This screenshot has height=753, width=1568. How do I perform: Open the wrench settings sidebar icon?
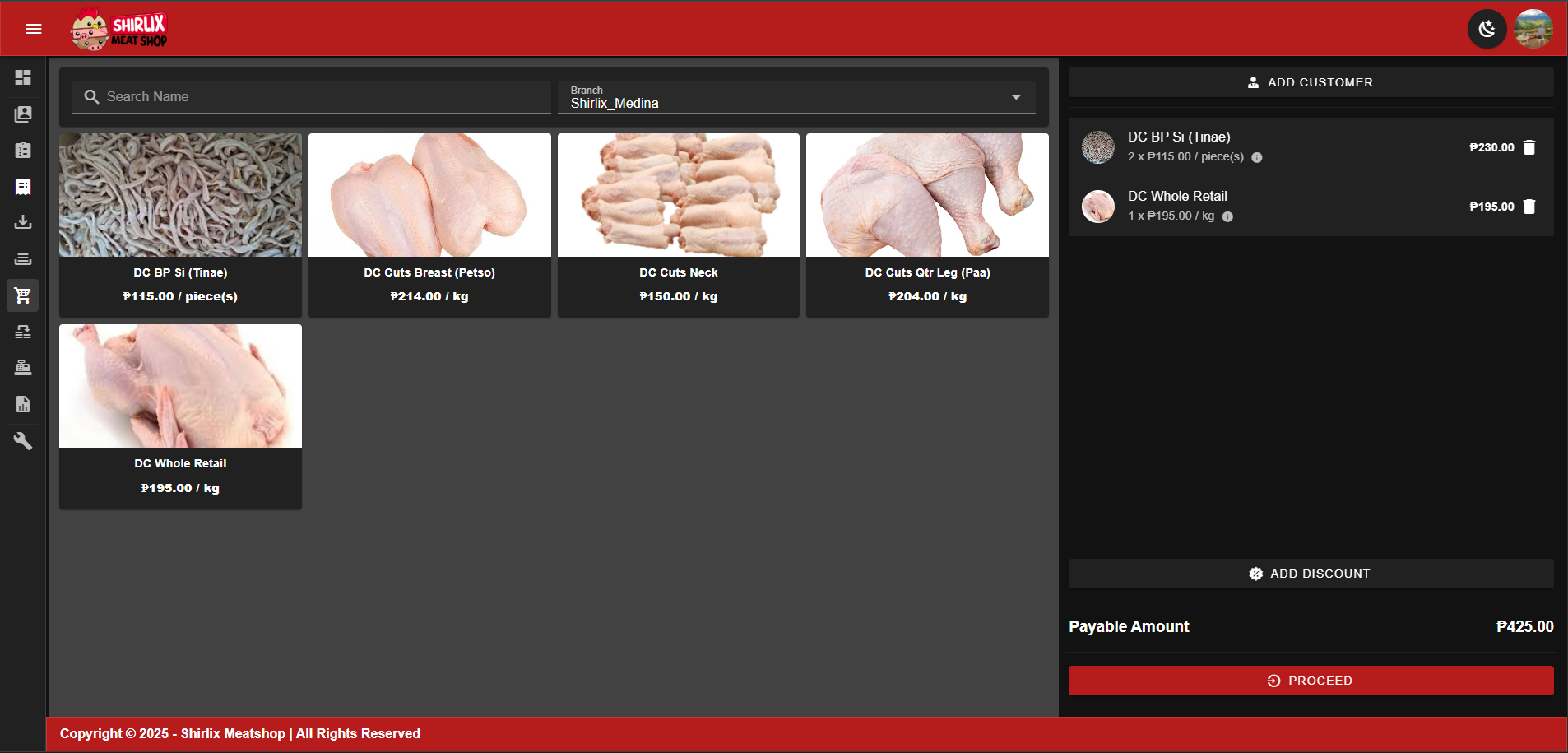point(23,441)
